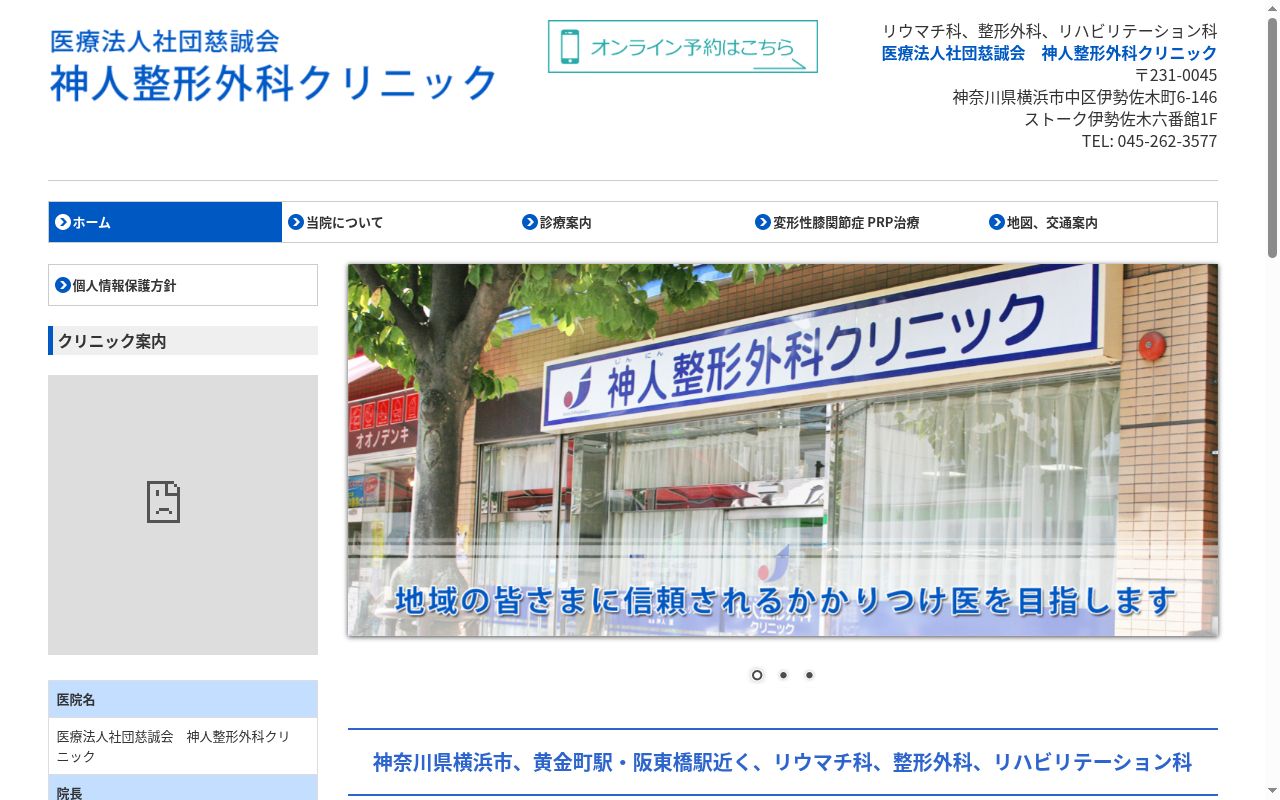
Task: Click the 院長 table header cell
Action: (x=183, y=790)
